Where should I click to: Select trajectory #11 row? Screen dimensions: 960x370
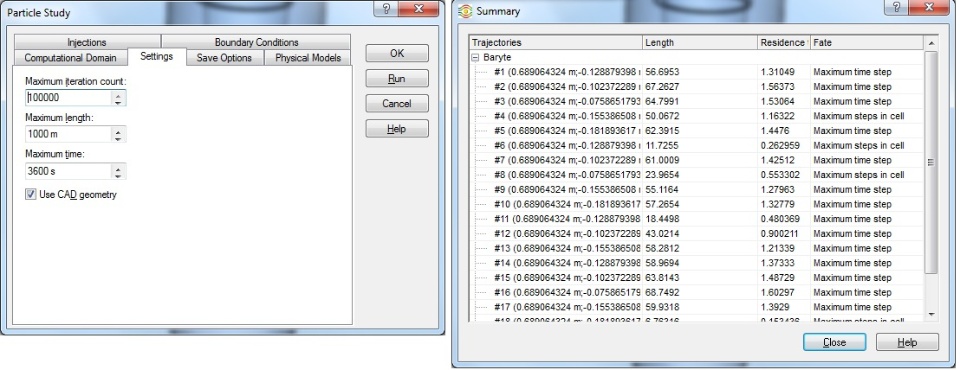pos(696,219)
